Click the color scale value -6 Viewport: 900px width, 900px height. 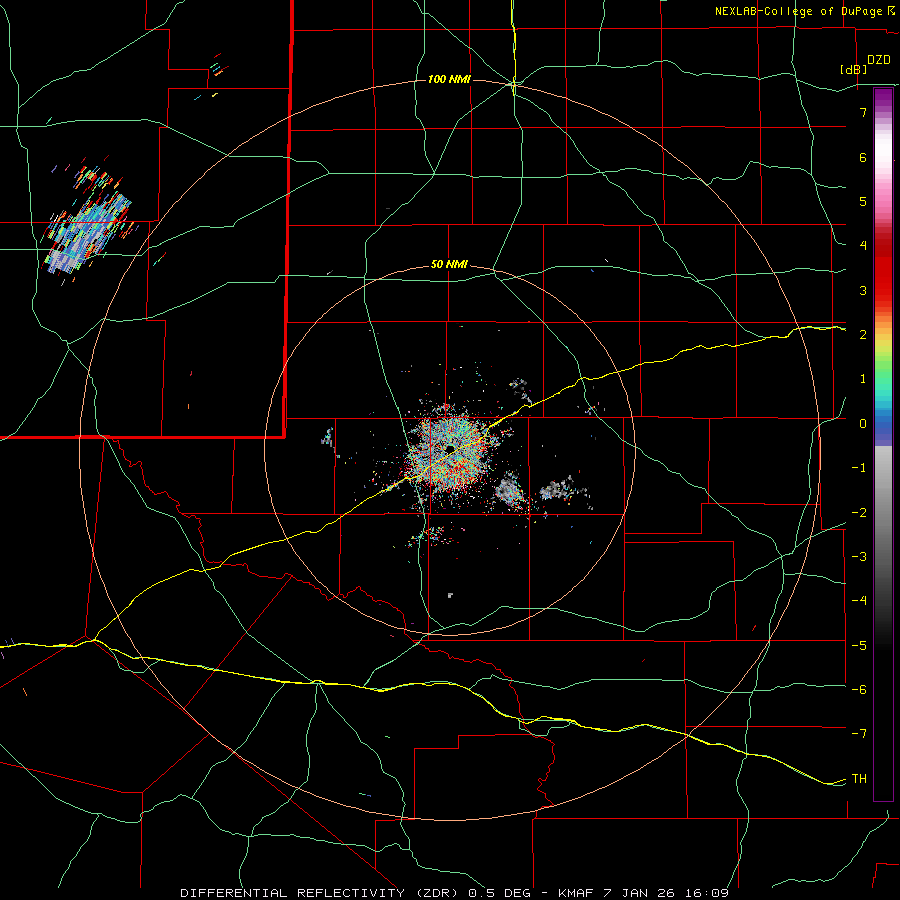(x=859, y=690)
